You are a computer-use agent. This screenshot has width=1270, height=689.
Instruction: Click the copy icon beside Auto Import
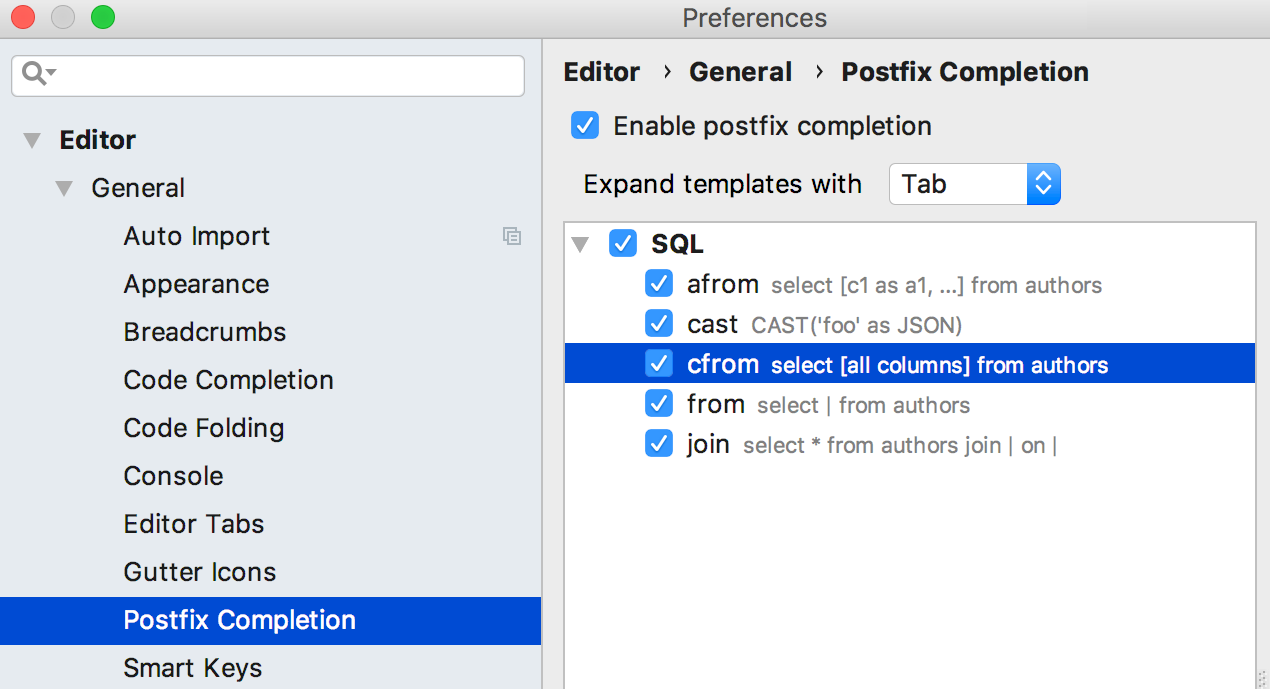tap(512, 236)
